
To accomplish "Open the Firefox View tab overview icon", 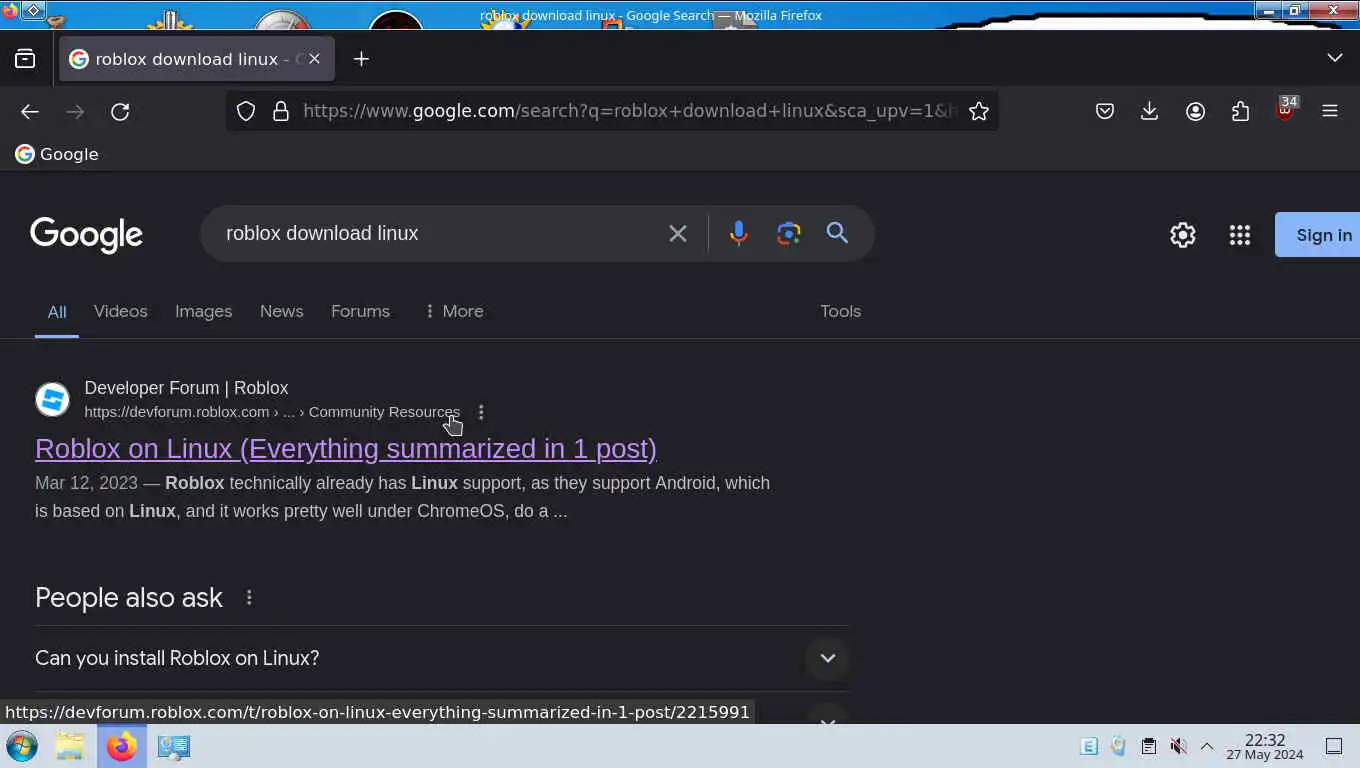I will tap(25, 59).
